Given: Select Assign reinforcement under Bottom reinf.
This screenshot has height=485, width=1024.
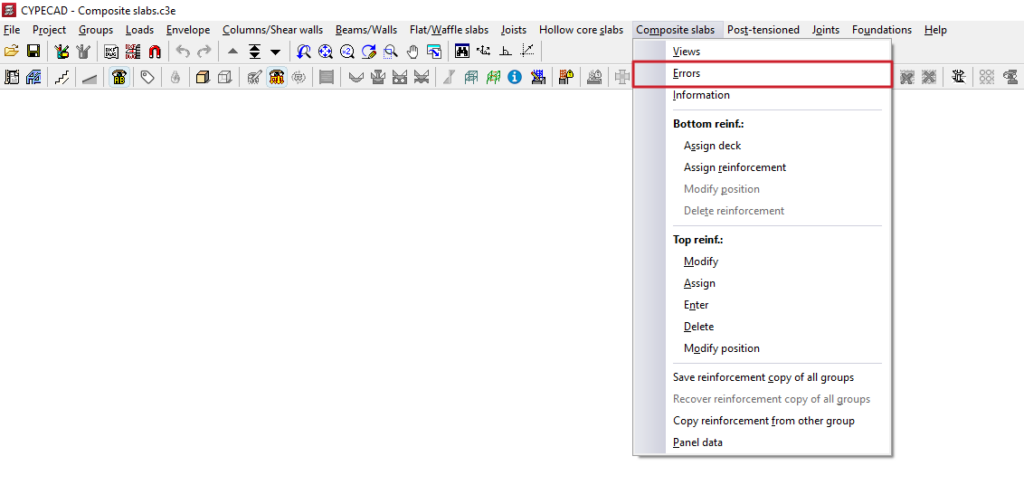Looking at the screenshot, I should (762, 167).
